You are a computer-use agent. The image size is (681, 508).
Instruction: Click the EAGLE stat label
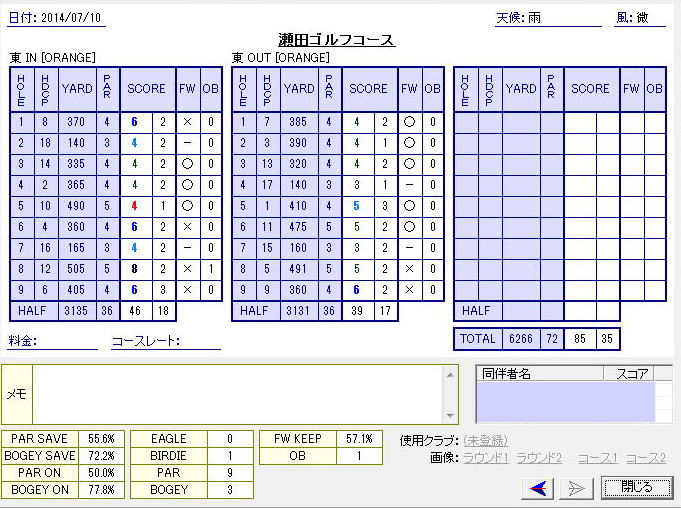click(169, 439)
